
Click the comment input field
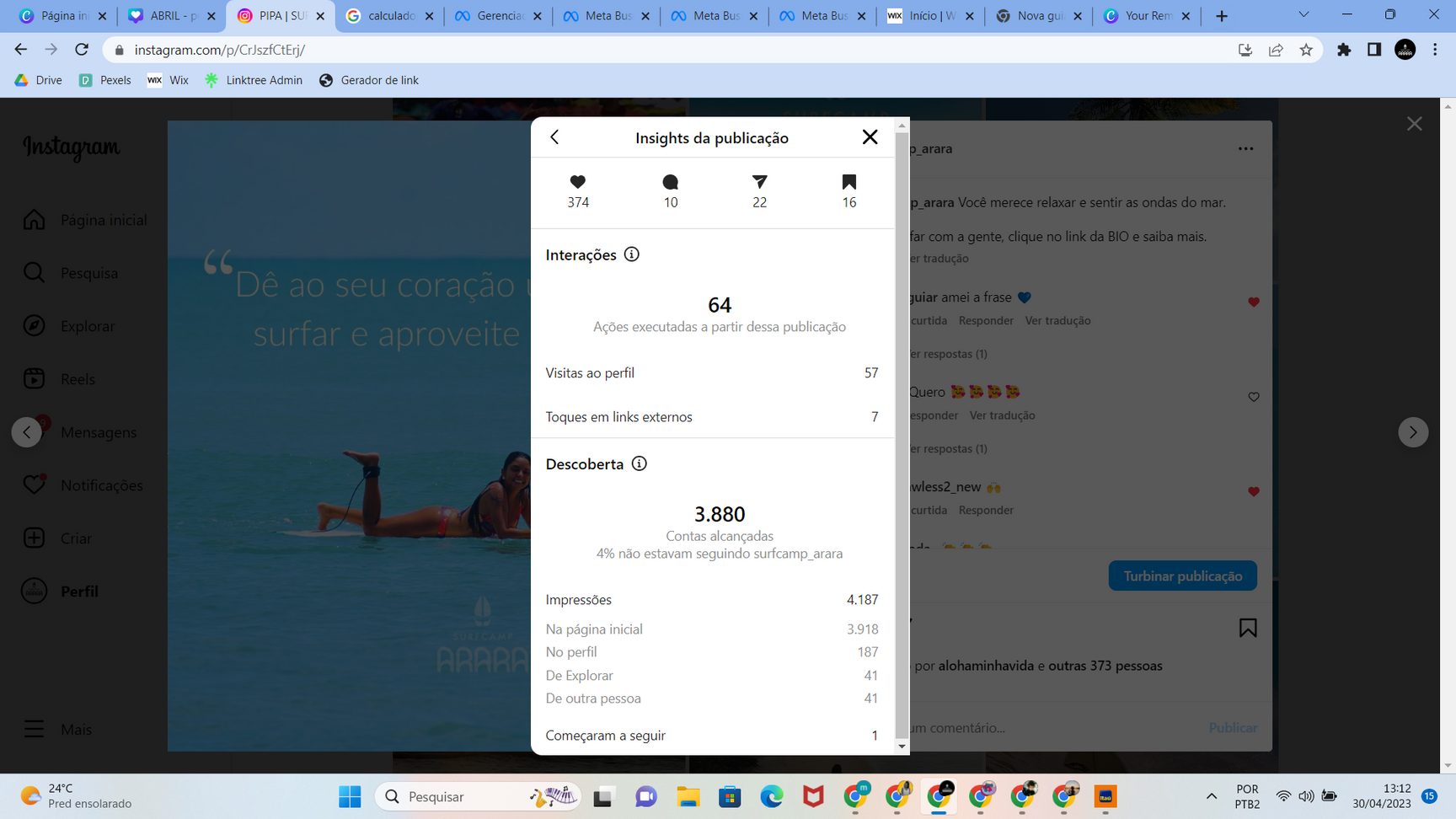tap(1053, 727)
